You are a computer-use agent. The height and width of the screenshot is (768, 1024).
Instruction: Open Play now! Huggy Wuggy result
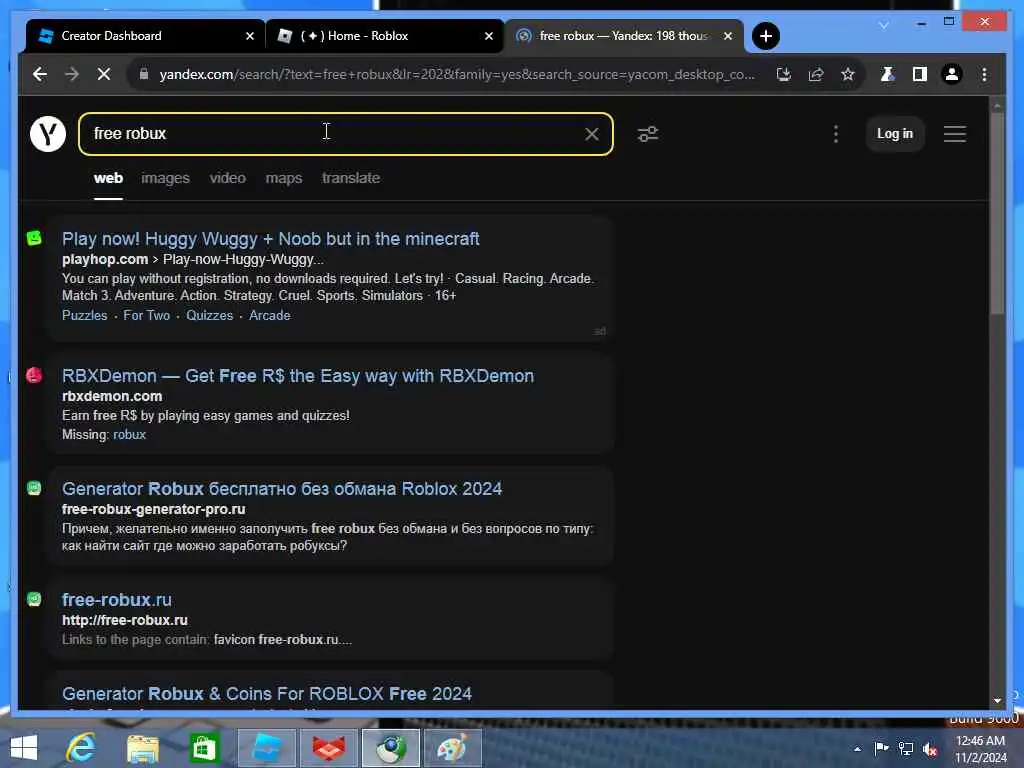tap(270, 239)
